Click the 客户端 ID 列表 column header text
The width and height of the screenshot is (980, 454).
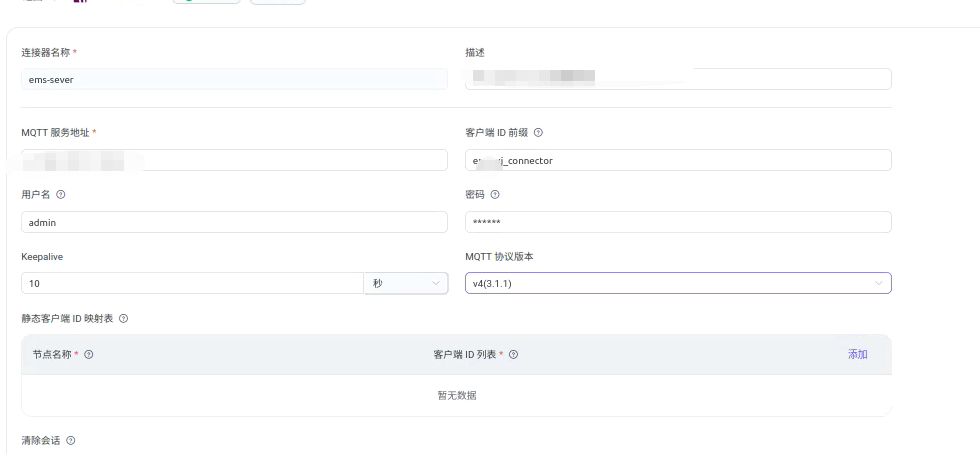pyautogui.click(x=465, y=355)
